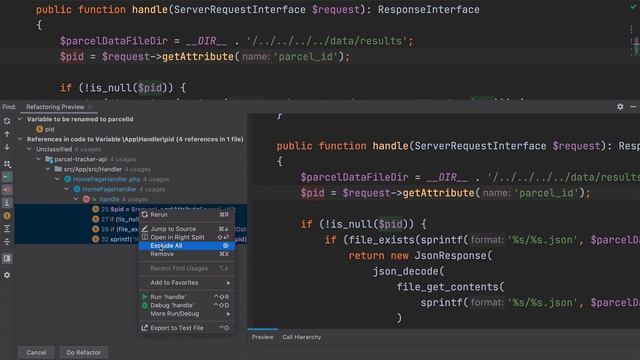Click file_get_contents in preview pane
This screenshot has width=640, height=360.
[448, 287]
